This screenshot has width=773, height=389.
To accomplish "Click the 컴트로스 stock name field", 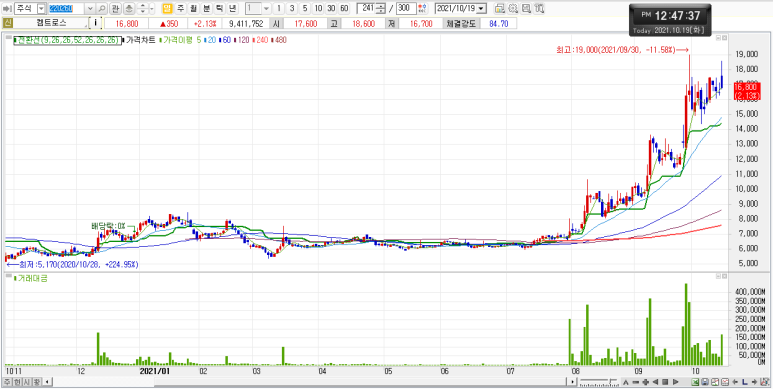I will pyautogui.click(x=51, y=23).
